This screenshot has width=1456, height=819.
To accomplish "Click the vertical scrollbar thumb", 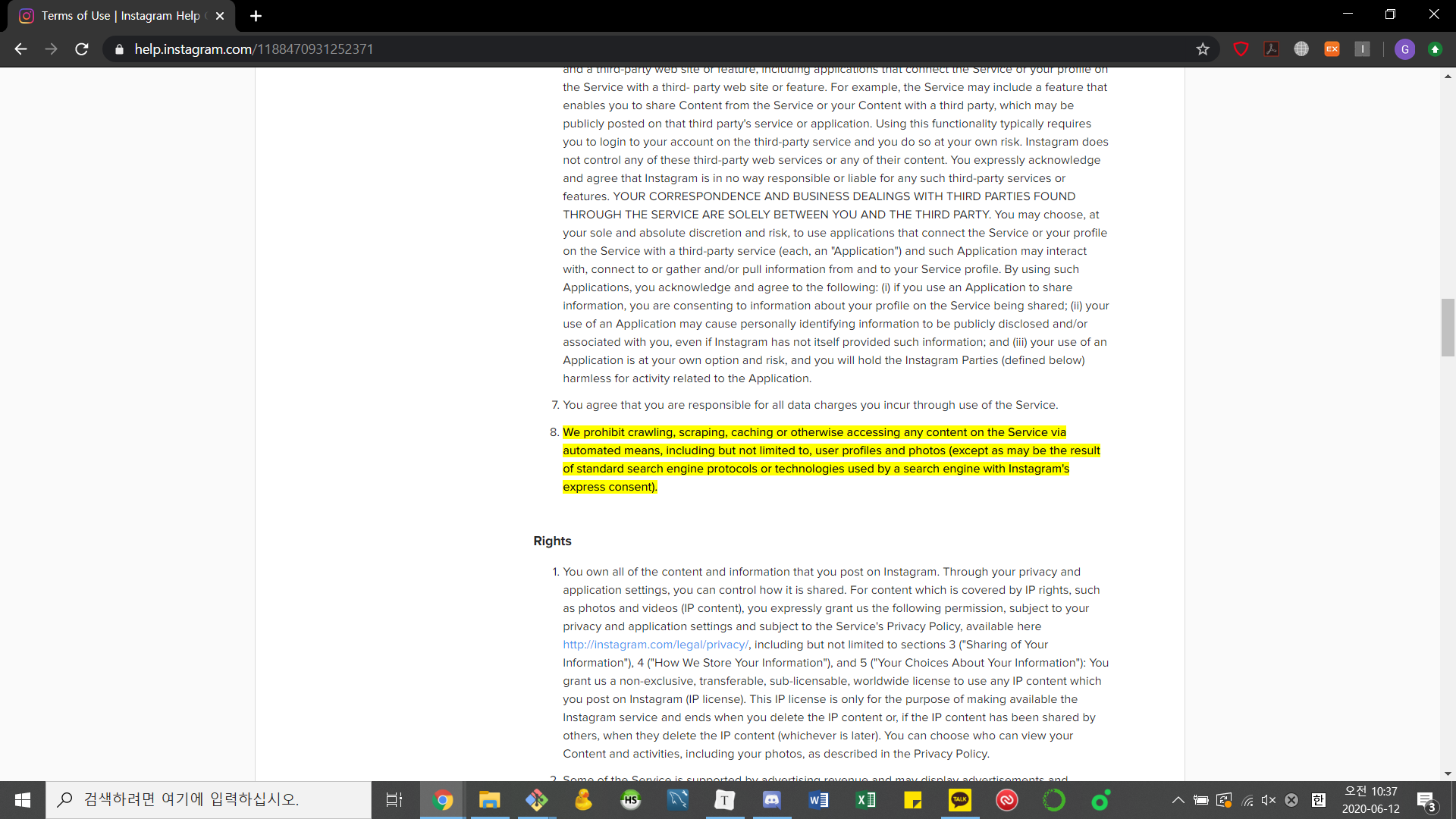I will click(x=1448, y=328).
